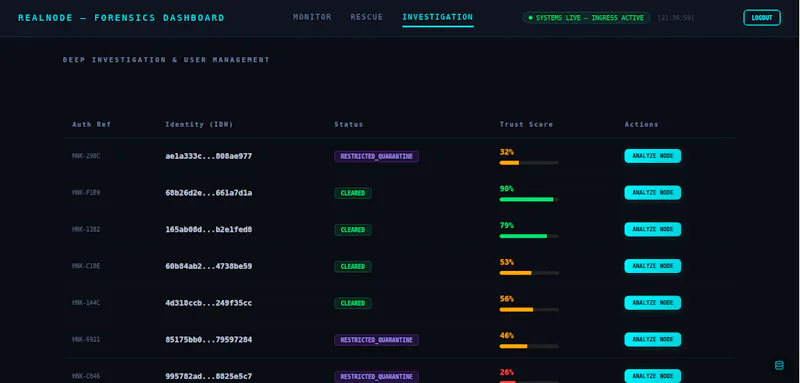Click the 79% trust score bar
The width and height of the screenshot is (800, 383).
click(529, 236)
